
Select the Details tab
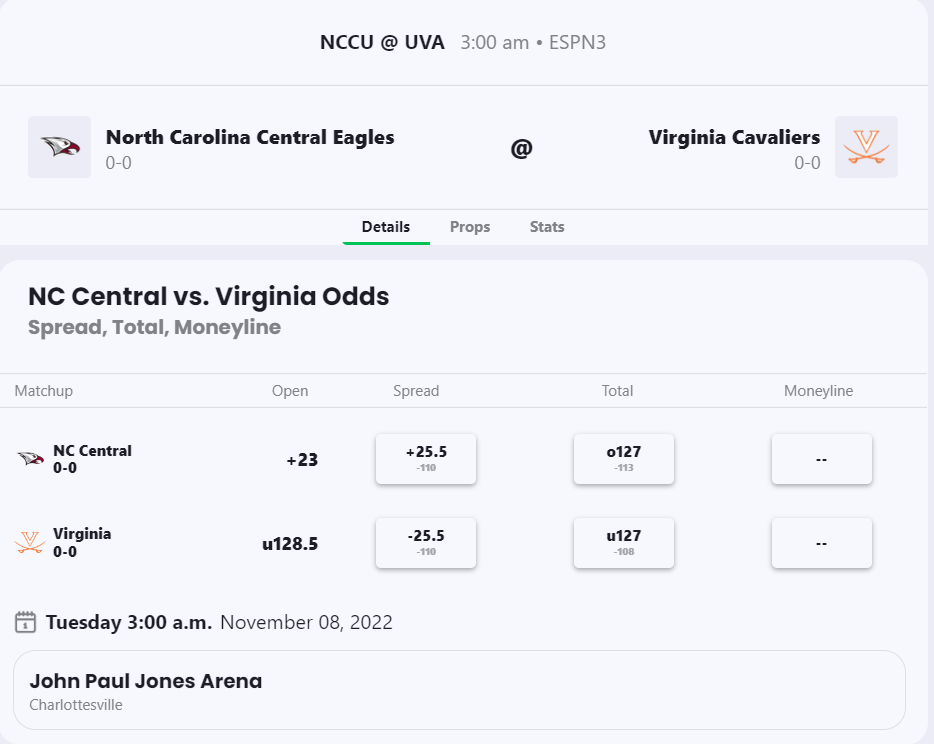point(386,227)
